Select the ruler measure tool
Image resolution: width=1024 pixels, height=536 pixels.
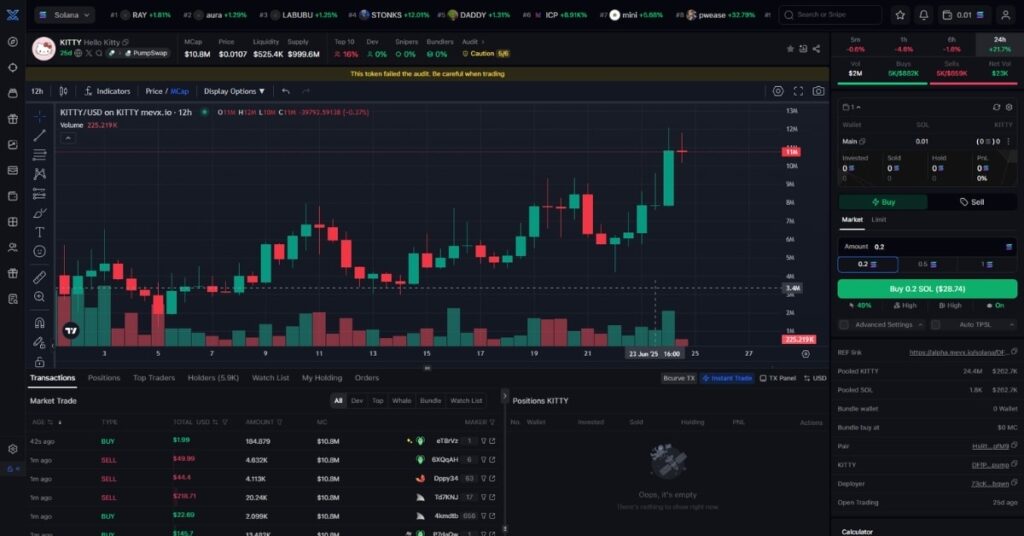[x=40, y=277]
